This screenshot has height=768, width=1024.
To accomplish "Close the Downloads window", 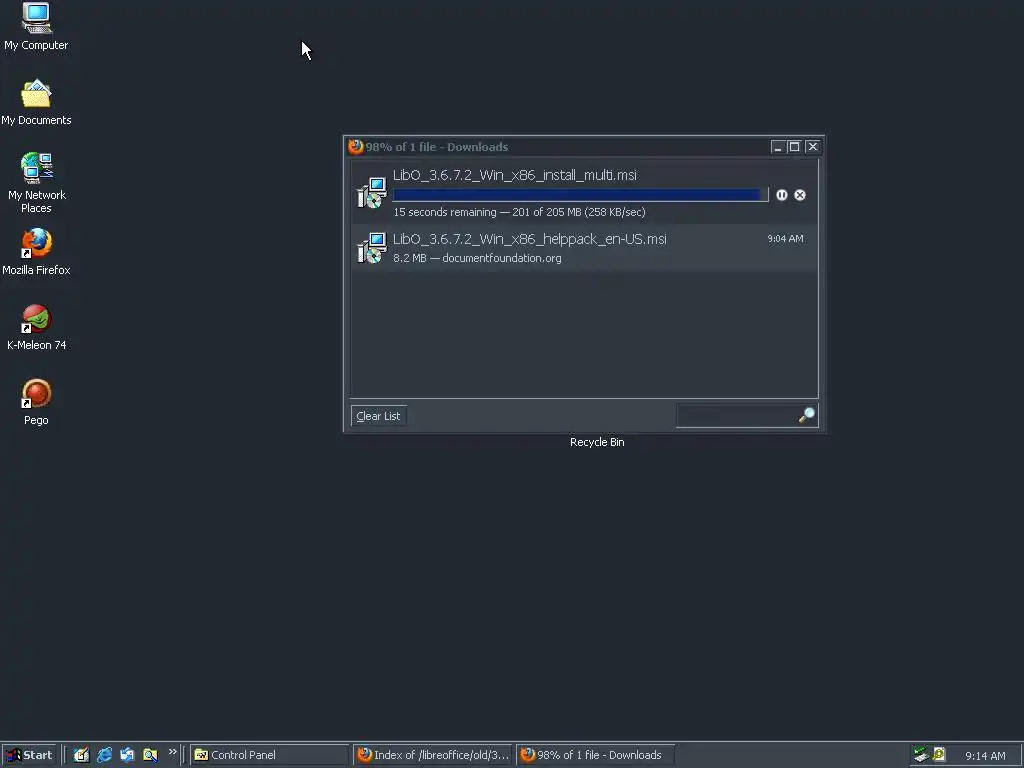I will point(812,147).
